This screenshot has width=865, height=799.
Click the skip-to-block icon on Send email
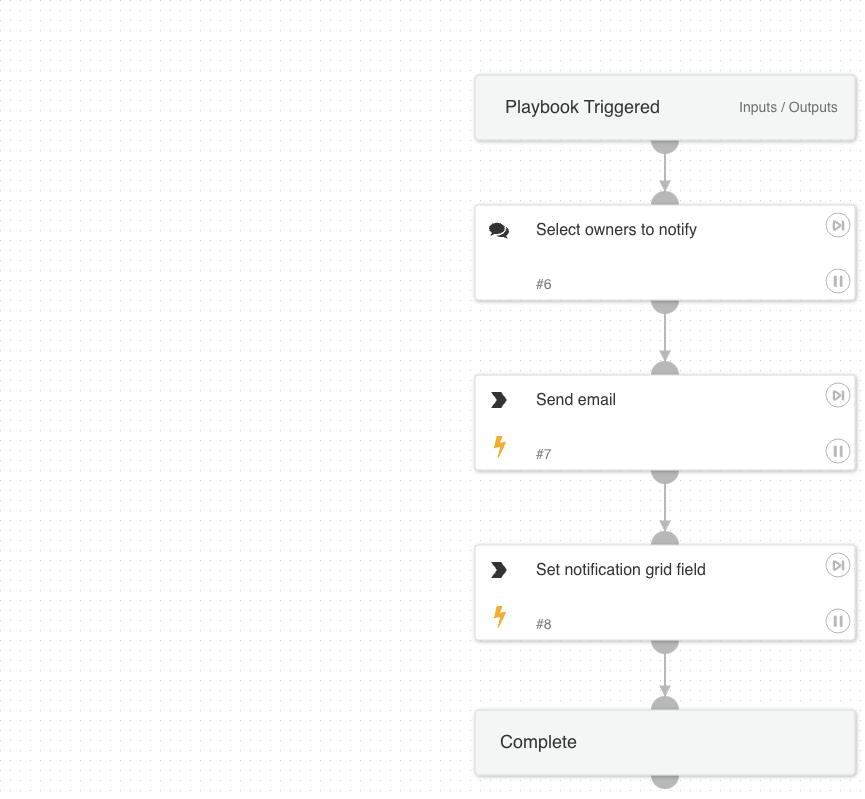pos(838,395)
